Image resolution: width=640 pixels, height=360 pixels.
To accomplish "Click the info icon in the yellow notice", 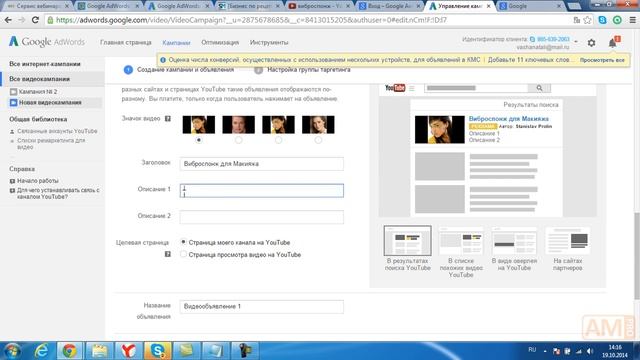I will [x=163, y=60].
